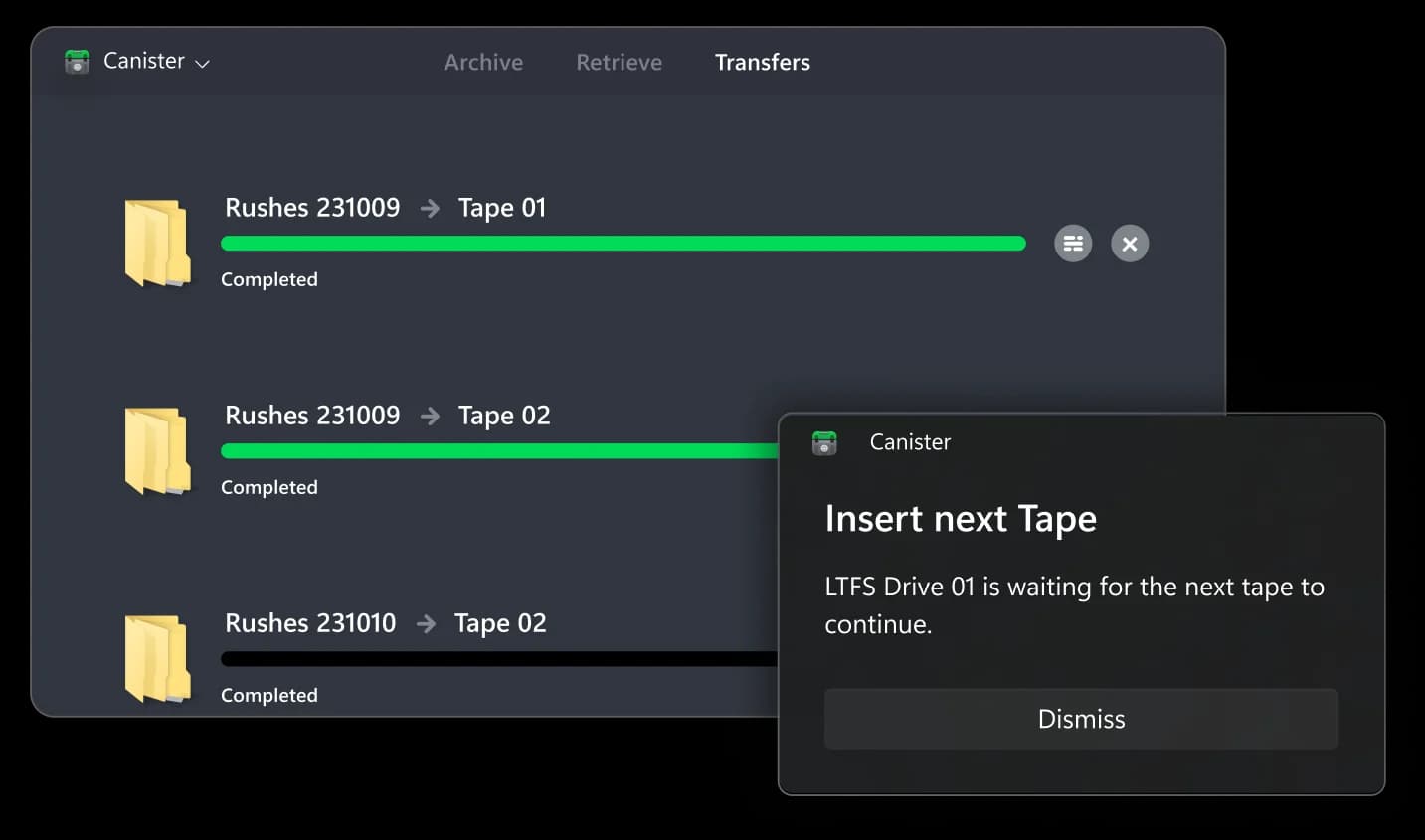1425x840 pixels.
Task: Click folder icon of Rushes 231009 Tape 02 transfer
Action: click(x=157, y=451)
